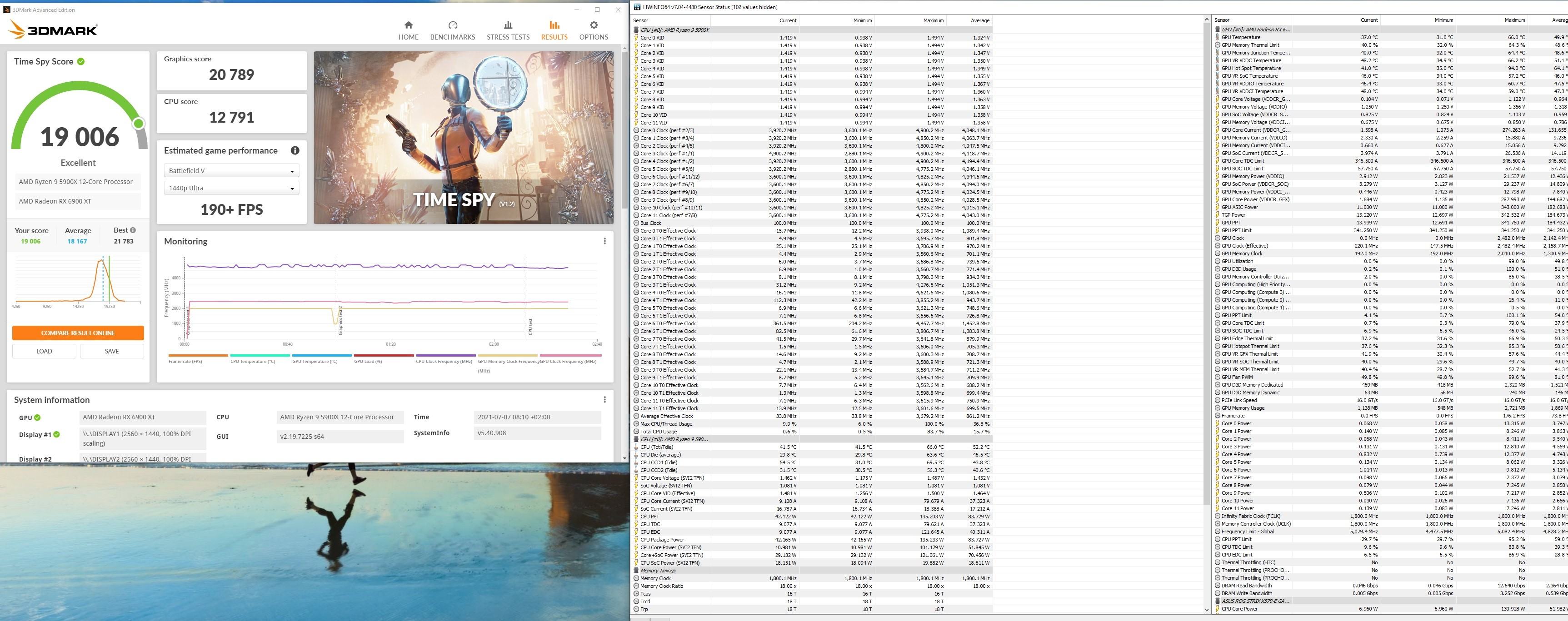Click the HWiNFO64 title bar icon
The width and height of the screenshot is (1568, 621).
click(637, 7)
